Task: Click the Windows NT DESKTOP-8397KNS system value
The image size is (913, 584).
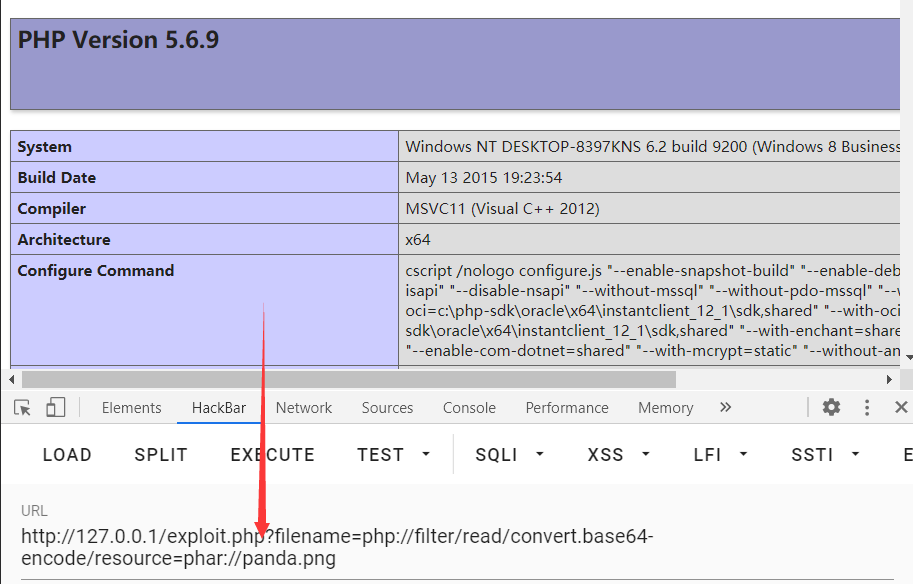Action: click(x=653, y=147)
